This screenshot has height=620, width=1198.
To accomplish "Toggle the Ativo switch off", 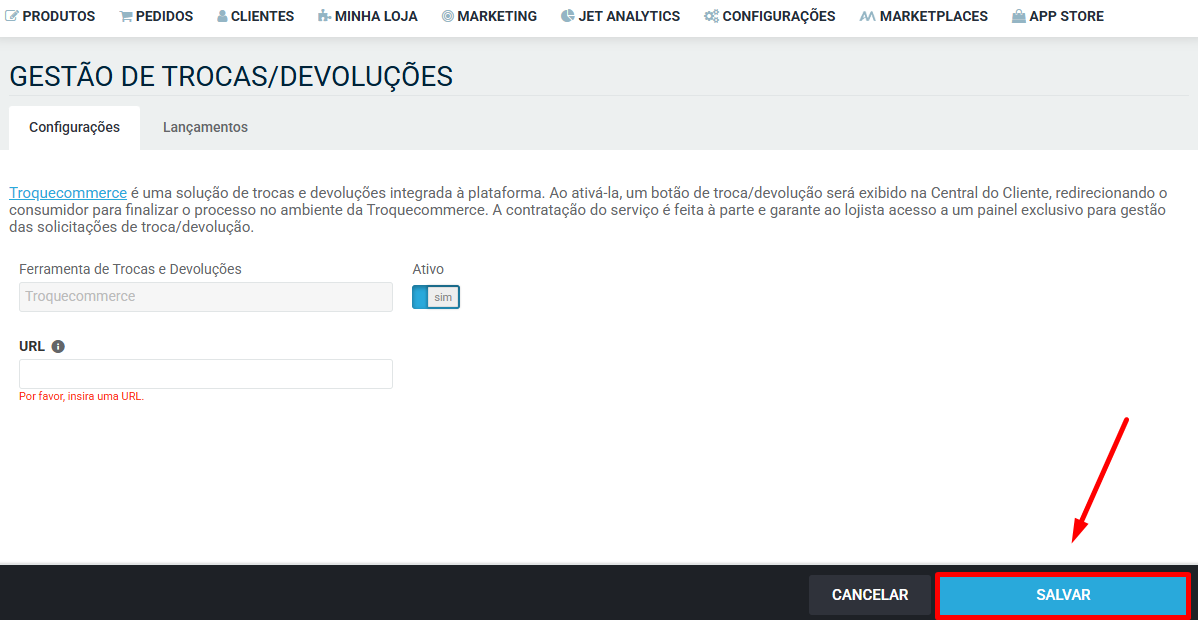I will (435, 297).
